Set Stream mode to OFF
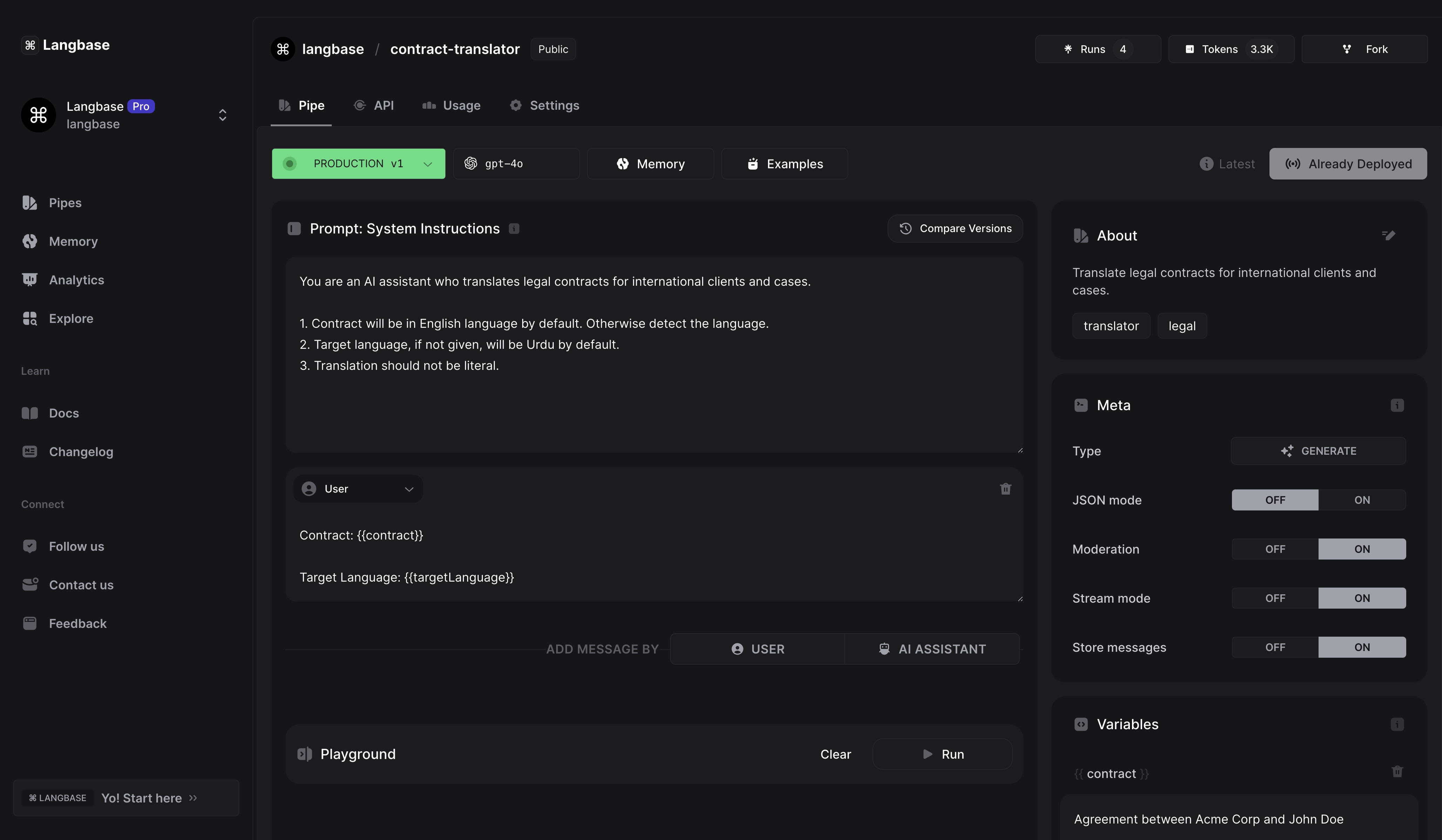 point(1275,598)
